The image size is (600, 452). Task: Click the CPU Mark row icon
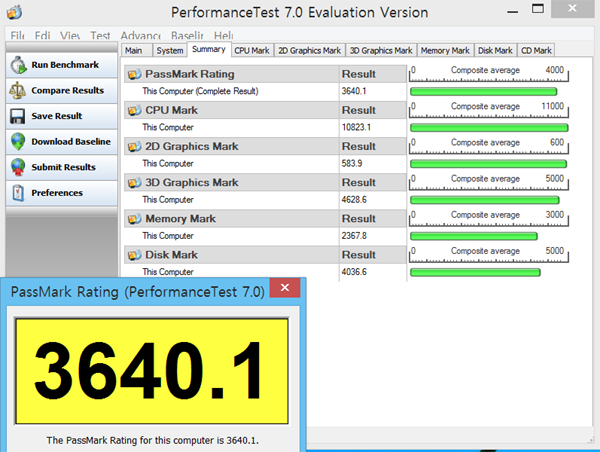pos(134,111)
